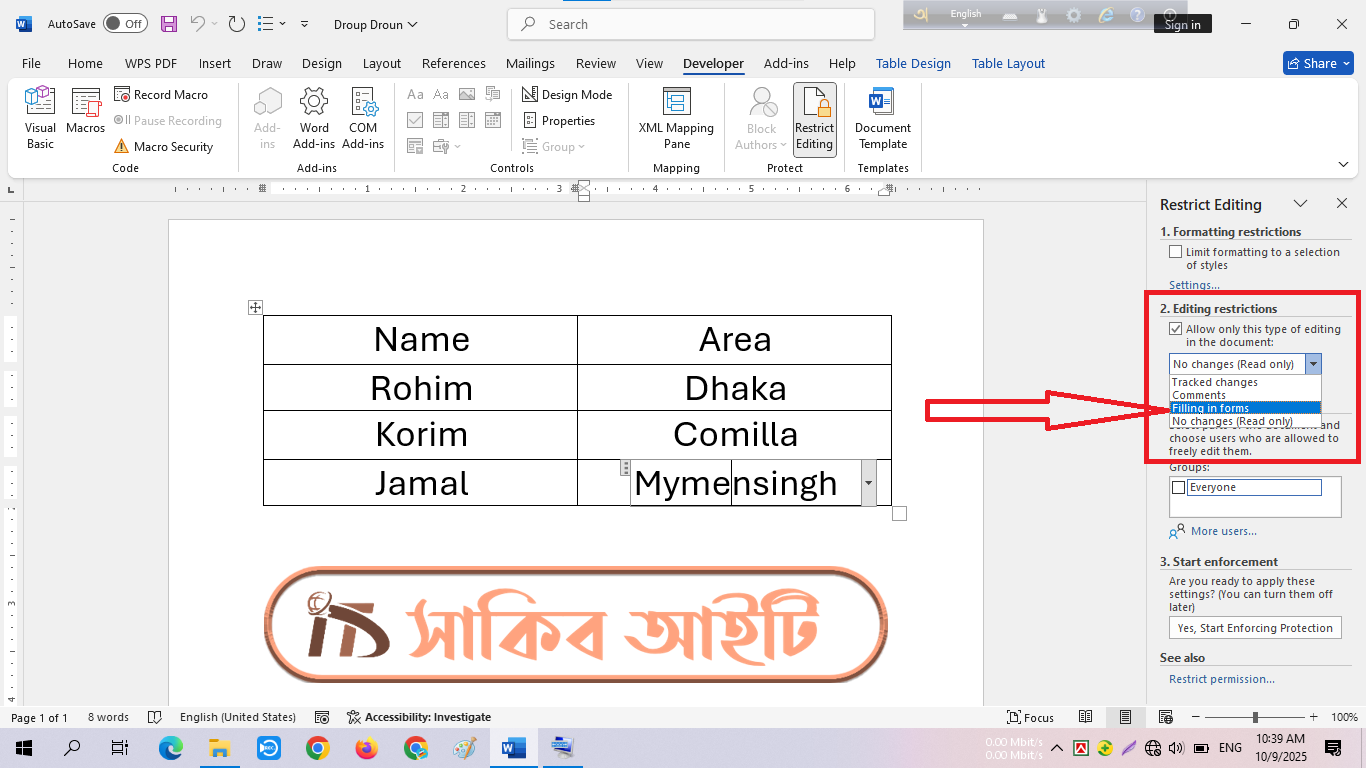Click the zoom slider in status bar
Image resolution: width=1366 pixels, height=768 pixels.
point(1255,717)
